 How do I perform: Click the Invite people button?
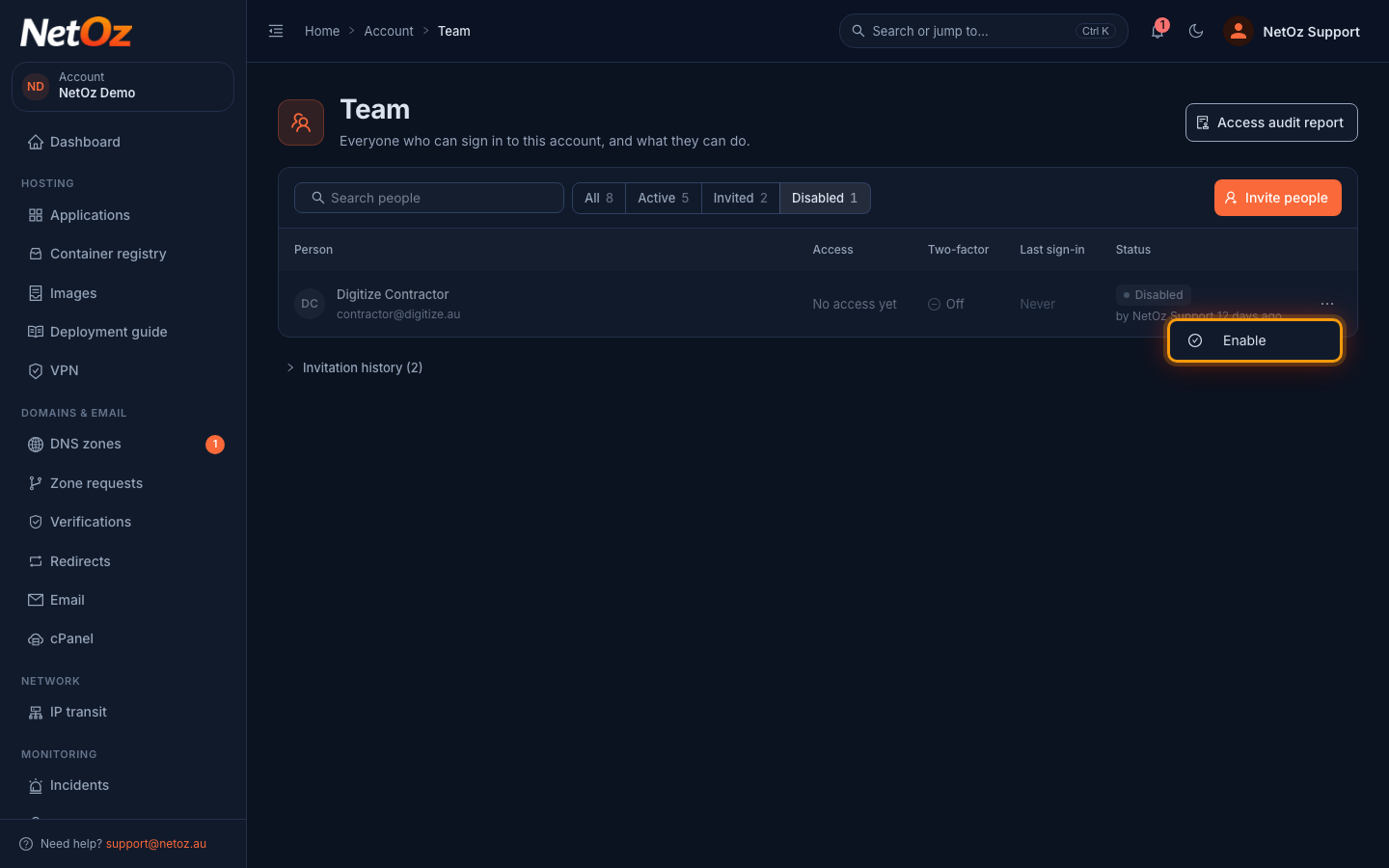[1277, 198]
